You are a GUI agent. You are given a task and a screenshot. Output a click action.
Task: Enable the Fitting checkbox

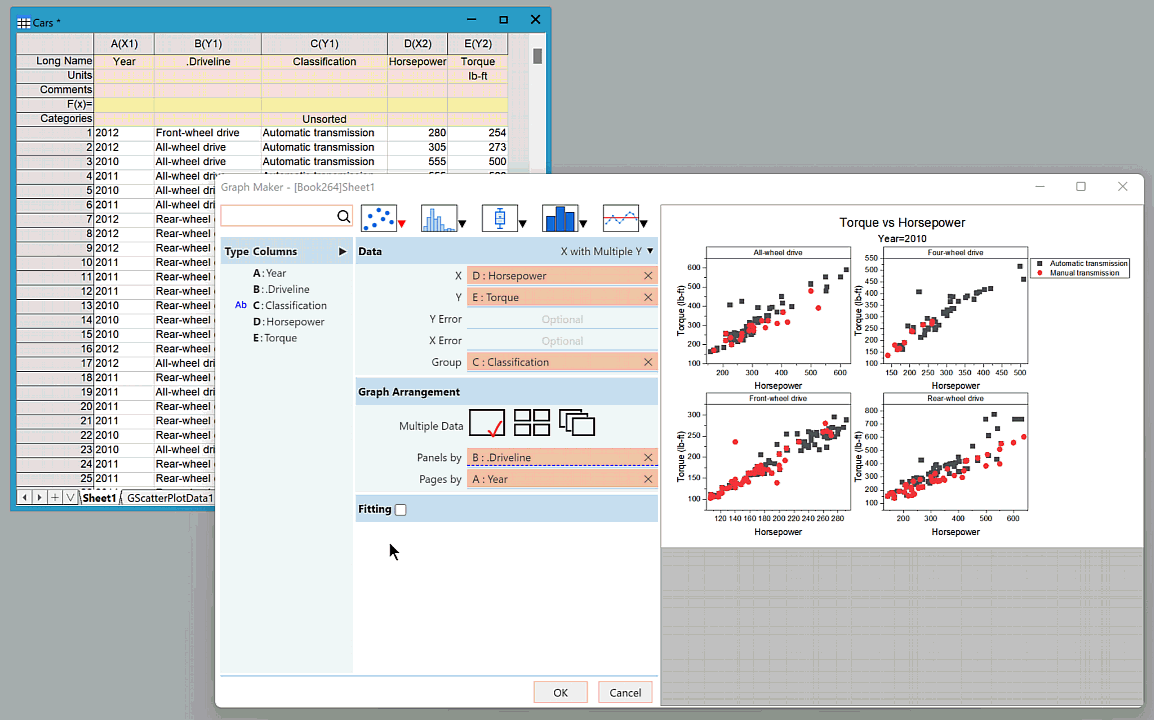(401, 510)
